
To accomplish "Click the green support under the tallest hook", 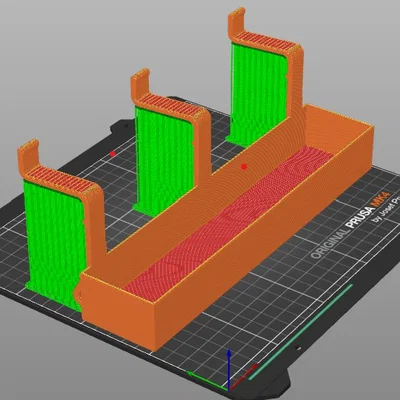I will point(257,93).
